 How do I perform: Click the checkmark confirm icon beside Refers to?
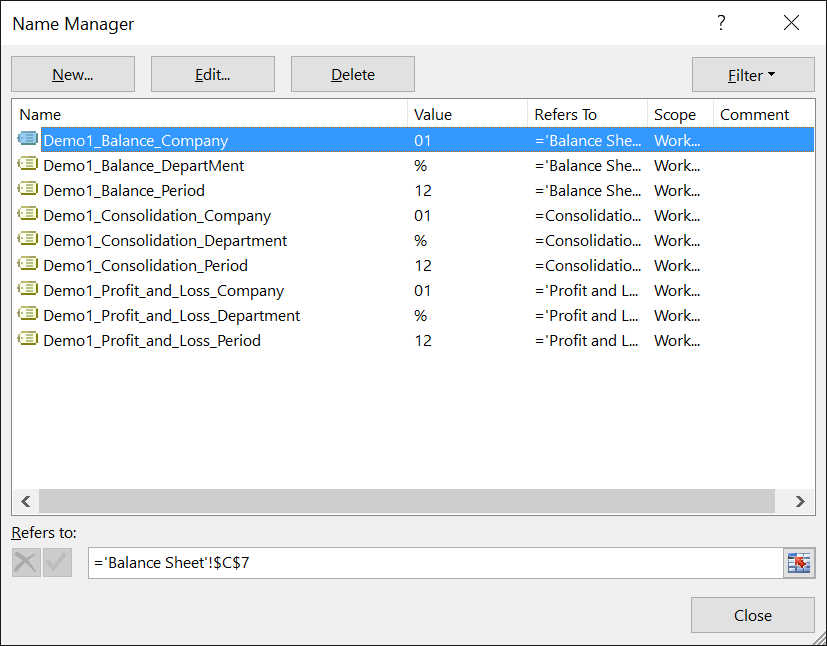tap(57, 563)
